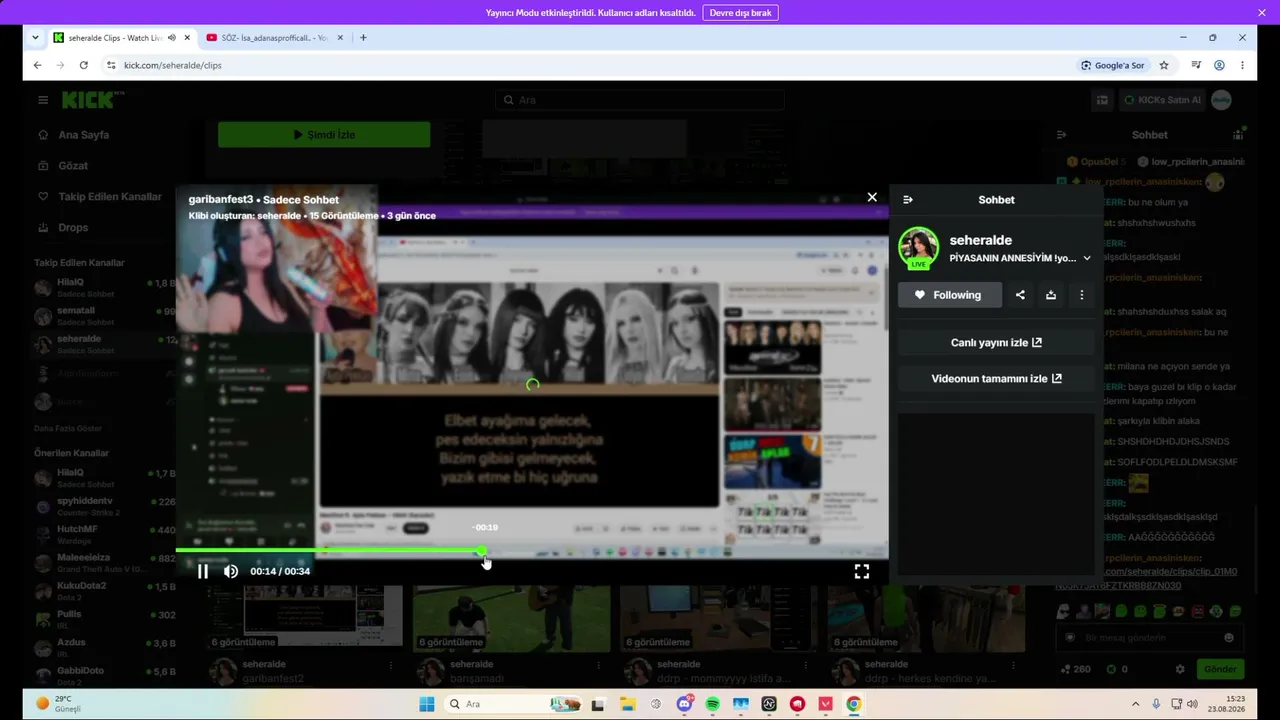This screenshot has width=1280, height=720.
Task: Open the emoji picker in chat
Action: point(1229,638)
